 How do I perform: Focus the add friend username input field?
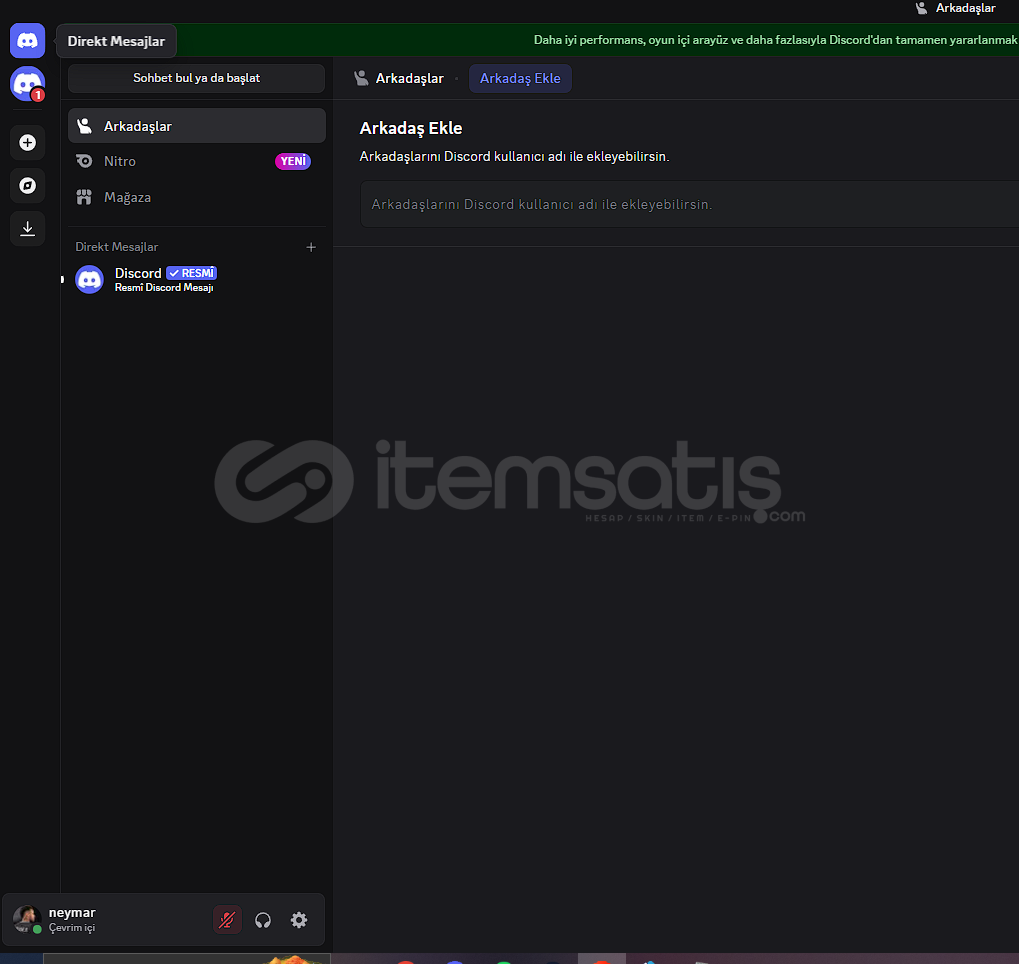click(x=689, y=204)
